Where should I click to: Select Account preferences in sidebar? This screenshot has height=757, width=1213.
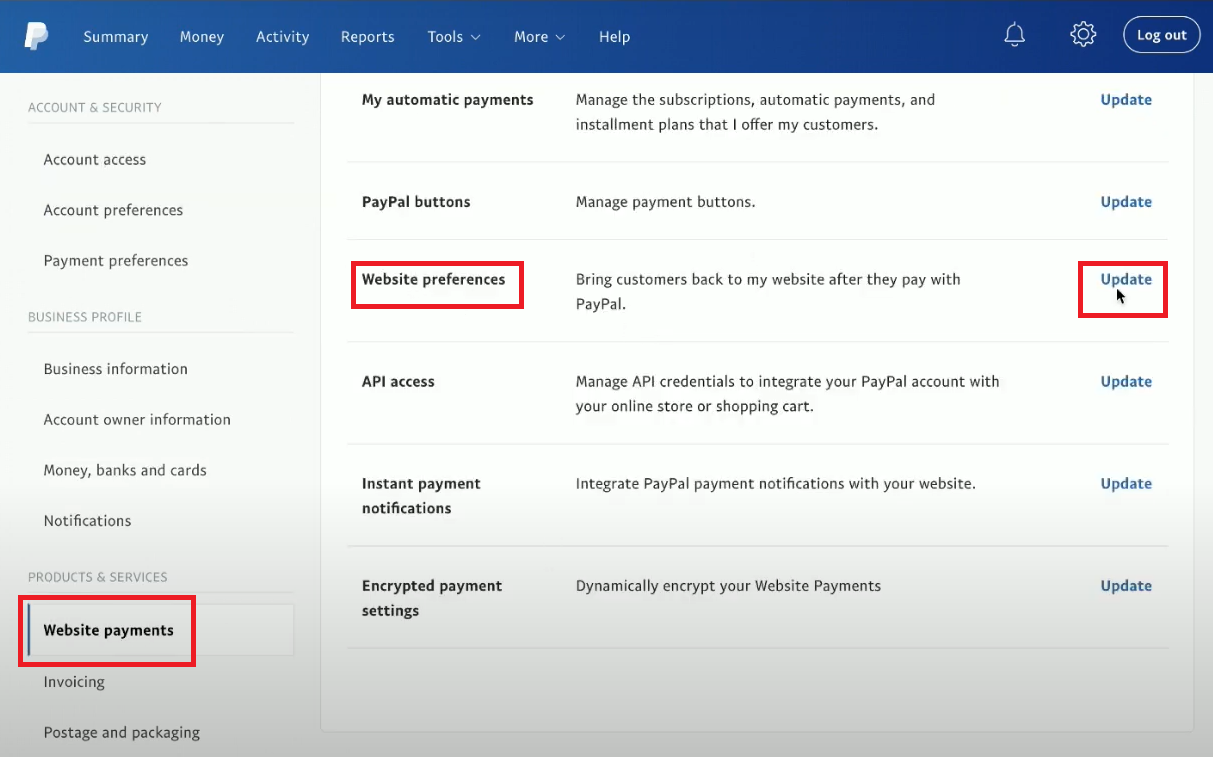[x=113, y=210]
